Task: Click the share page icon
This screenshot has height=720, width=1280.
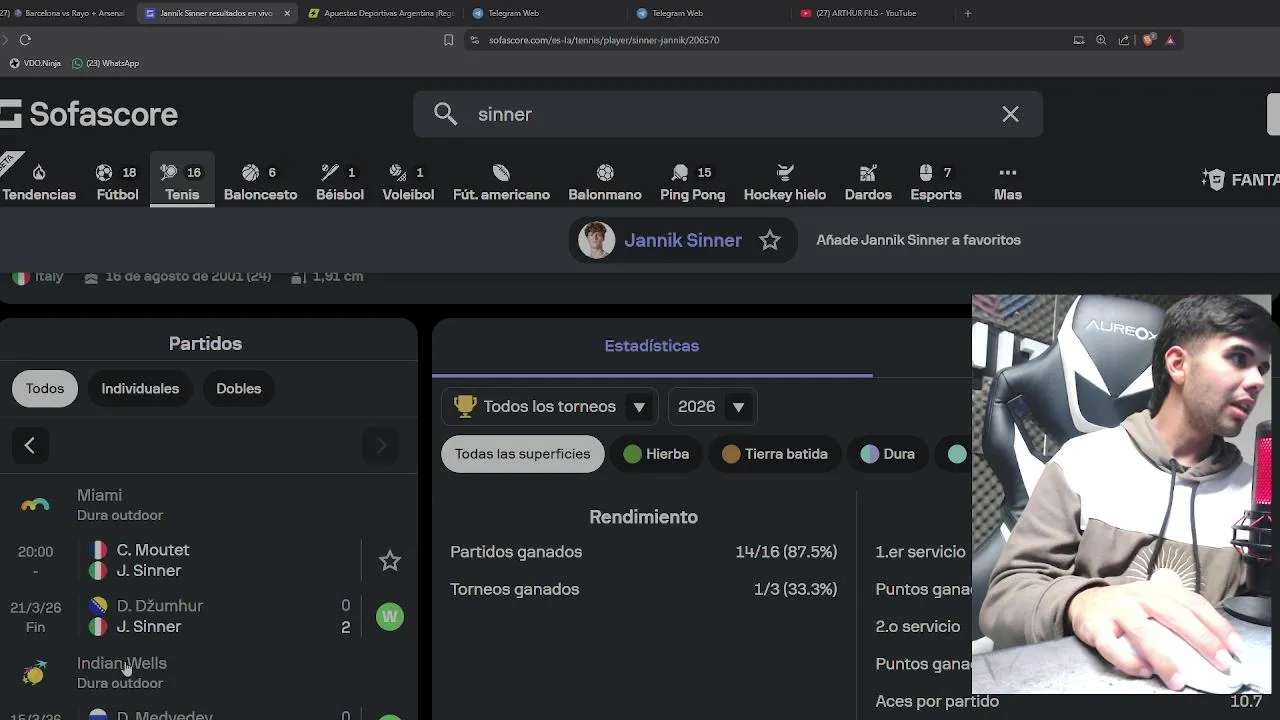Action: click(x=1124, y=40)
